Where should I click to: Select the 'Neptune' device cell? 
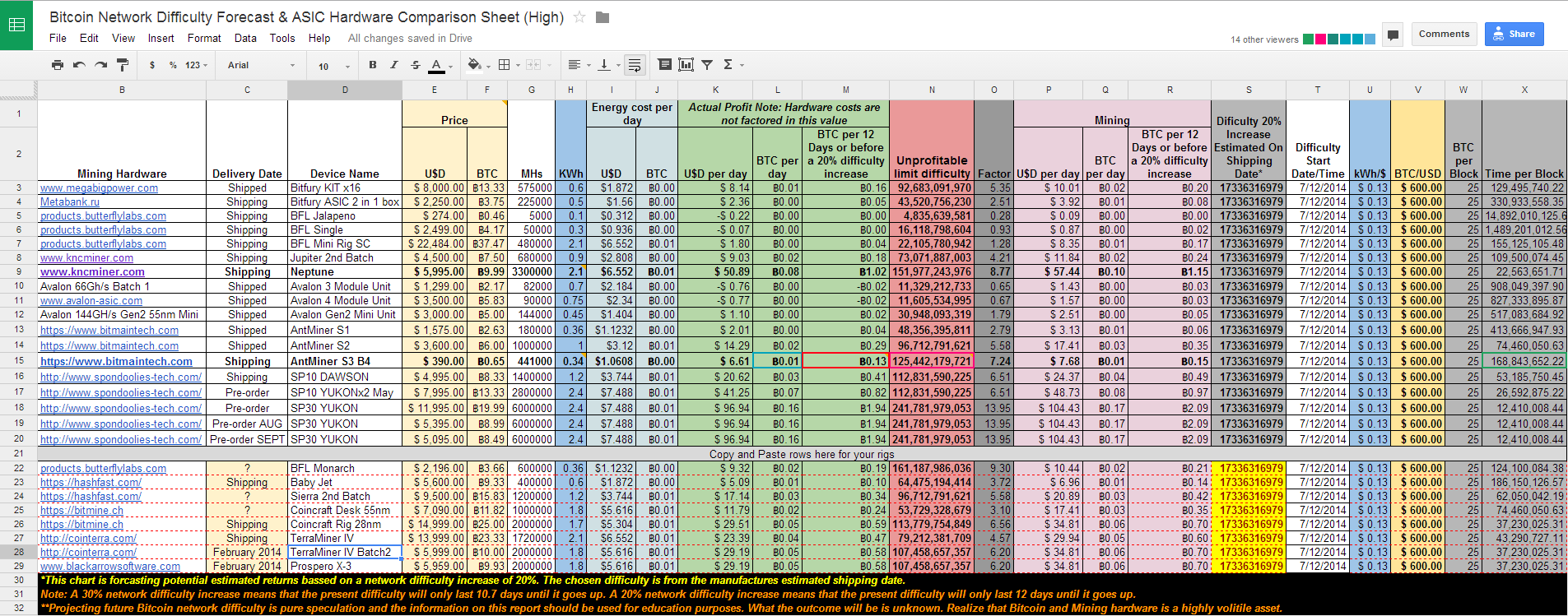(345, 272)
